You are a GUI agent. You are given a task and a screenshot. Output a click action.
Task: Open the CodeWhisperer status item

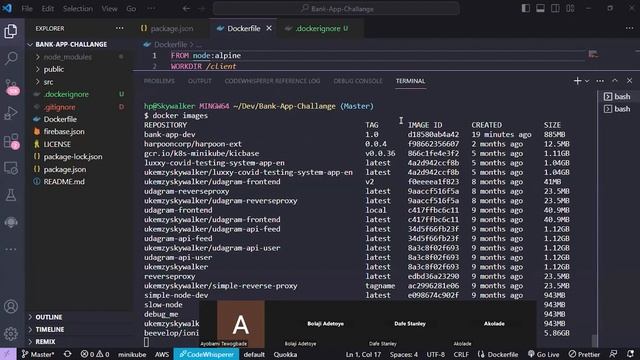coord(207,354)
